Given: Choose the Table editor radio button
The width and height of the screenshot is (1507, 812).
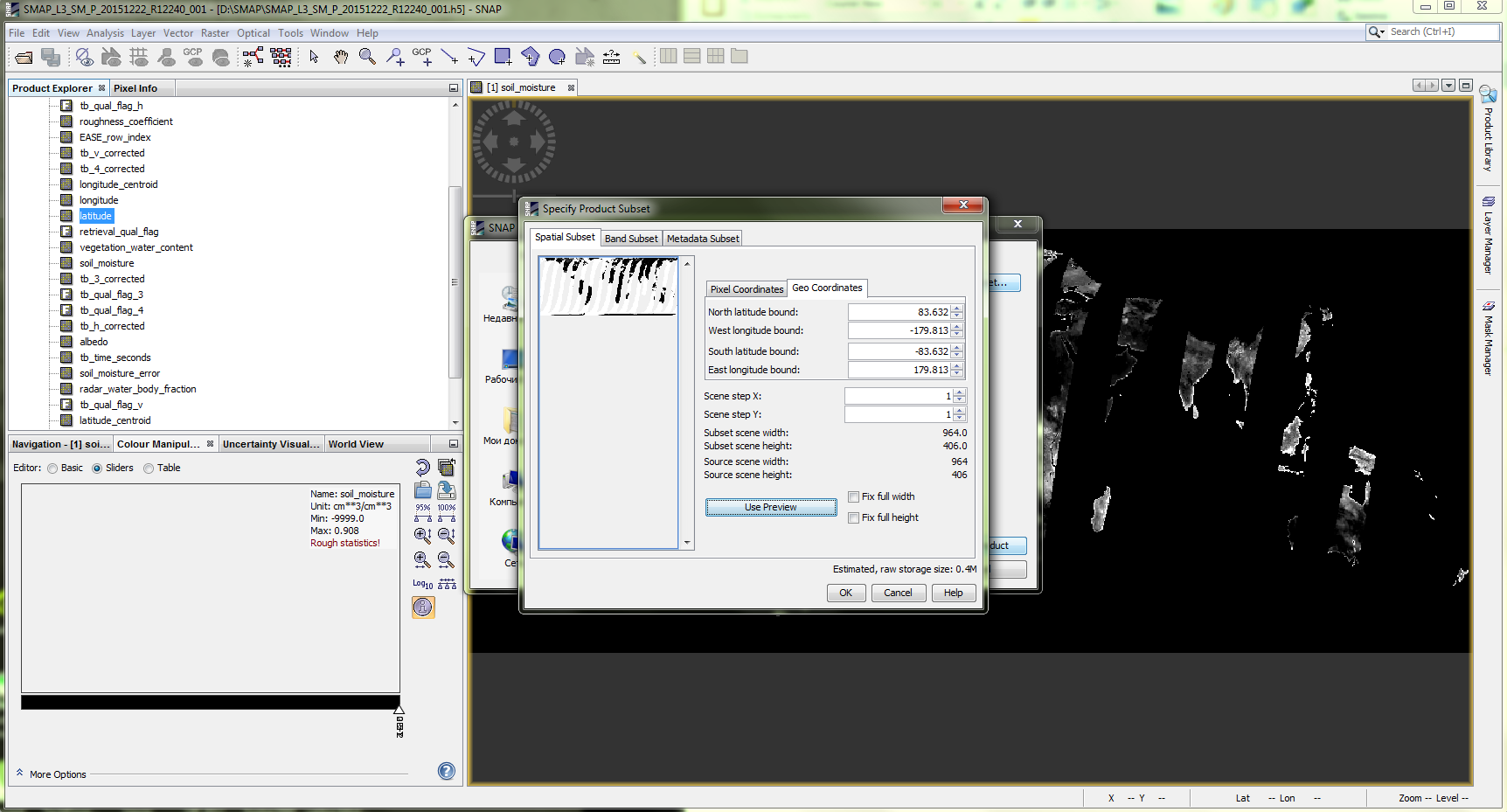Looking at the screenshot, I should tap(149, 468).
